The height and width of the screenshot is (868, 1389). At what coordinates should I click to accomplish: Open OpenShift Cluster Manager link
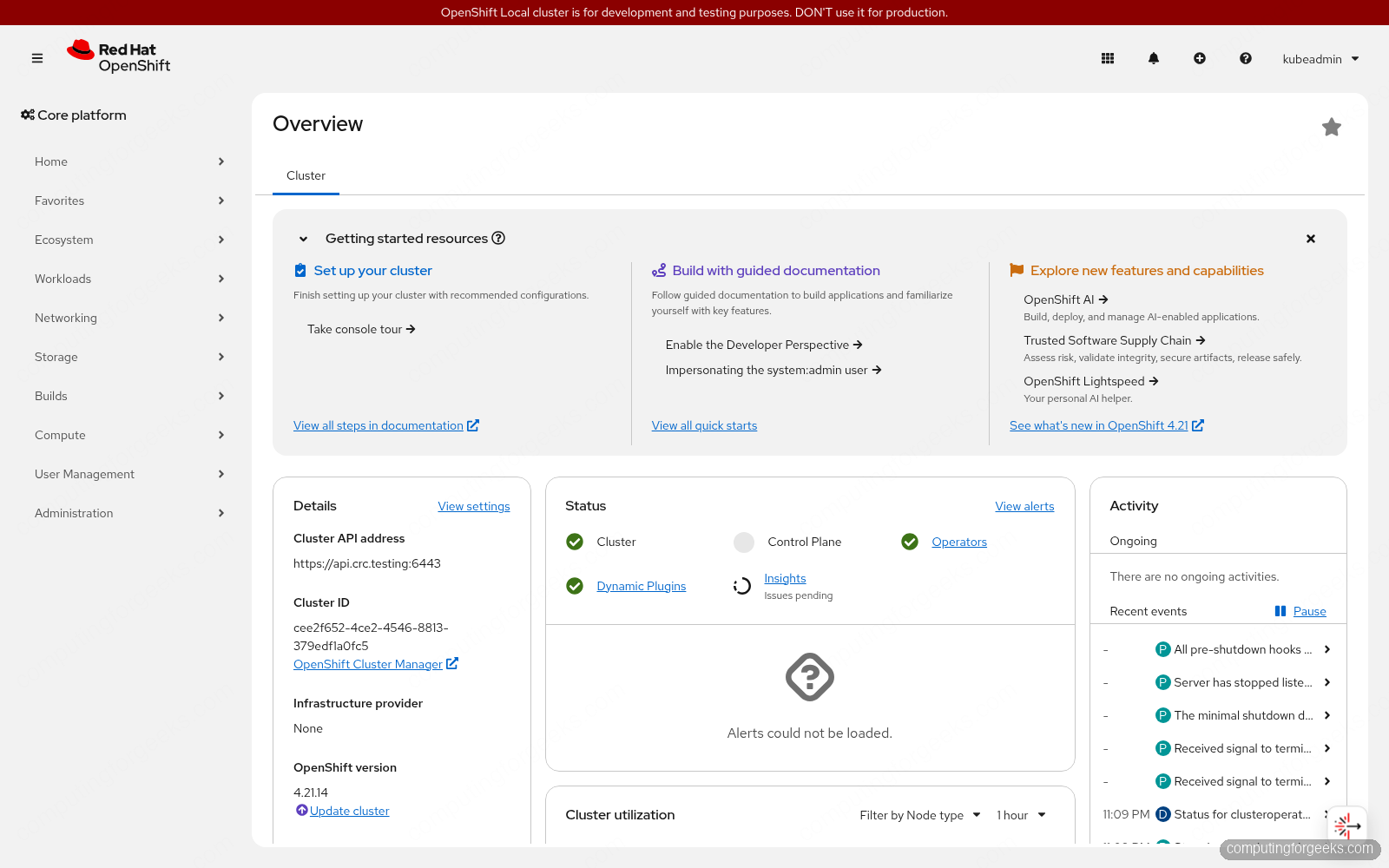coord(376,664)
